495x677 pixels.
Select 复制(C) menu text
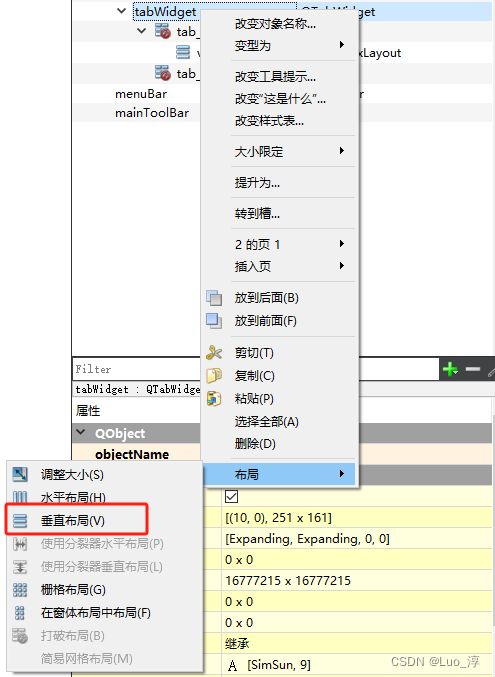pyautogui.click(x=254, y=376)
